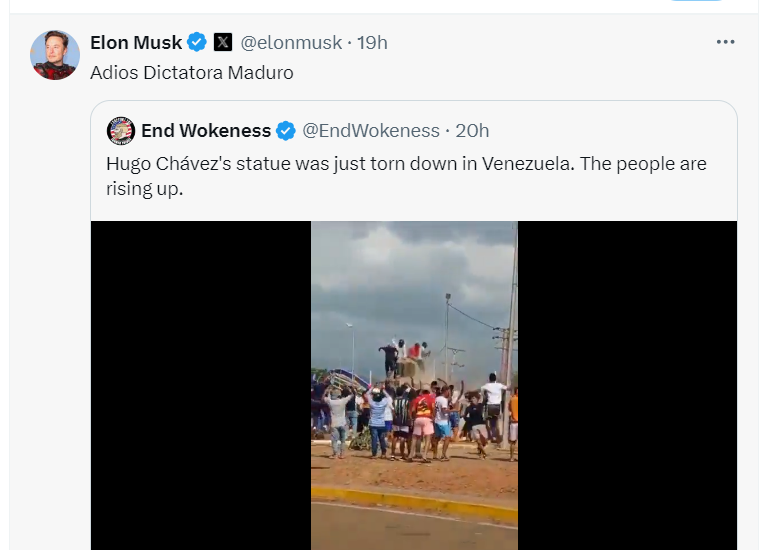Image resolution: width=760 pixels, height=550 pixels.
Task: Play the video of the crowd
Action: (414, 385)
